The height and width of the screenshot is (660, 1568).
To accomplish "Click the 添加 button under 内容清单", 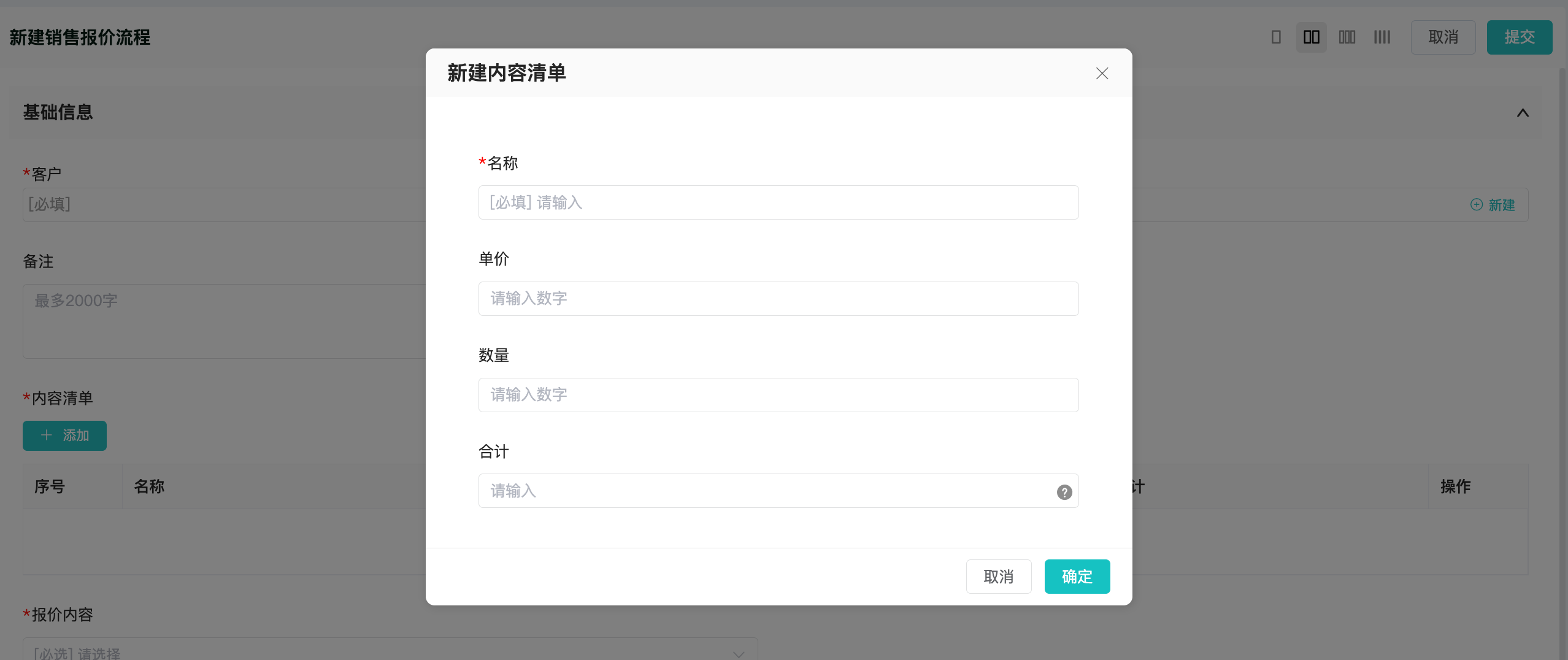I will 64,436.
